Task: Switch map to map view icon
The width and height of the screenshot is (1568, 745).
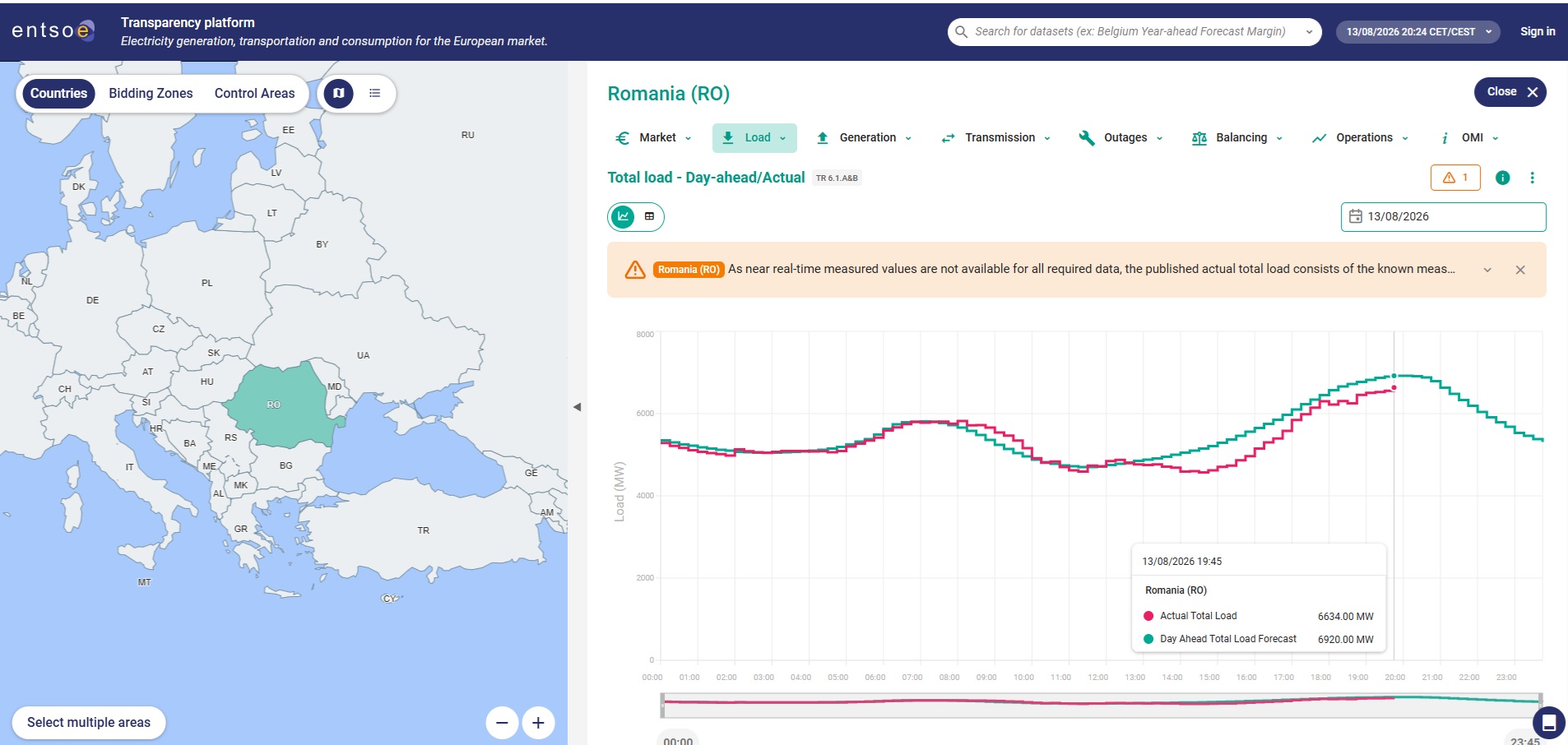Action: coord(338,93)
